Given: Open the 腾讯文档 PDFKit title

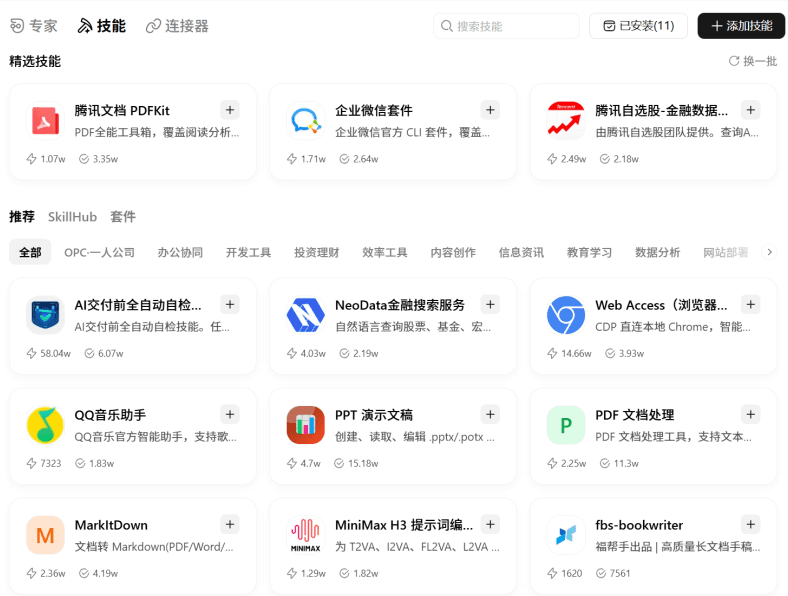Looking at the screenshot, I should pyautogui.click(x=122, y=111).
